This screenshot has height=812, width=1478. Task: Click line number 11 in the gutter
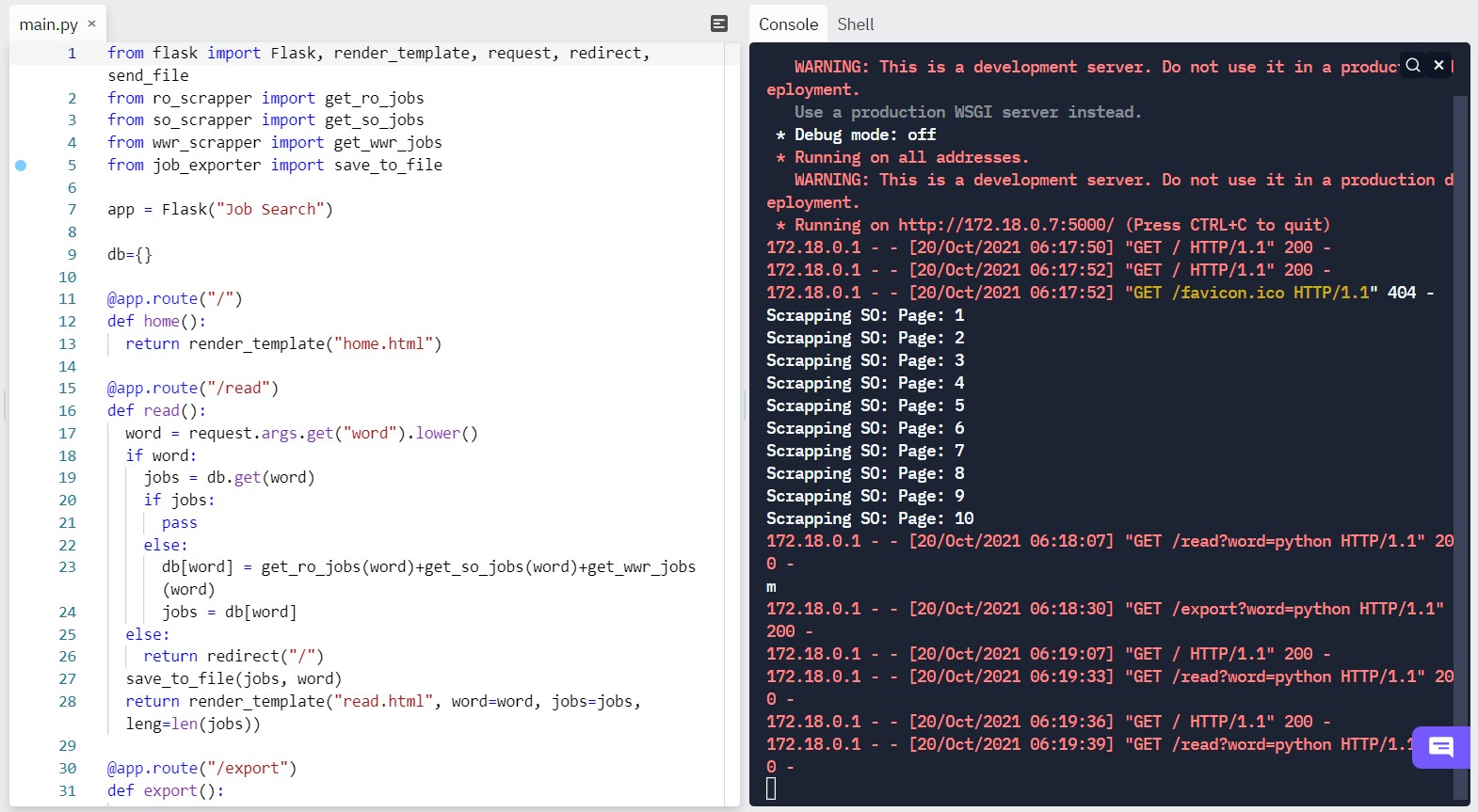click(x=67, y=299)
